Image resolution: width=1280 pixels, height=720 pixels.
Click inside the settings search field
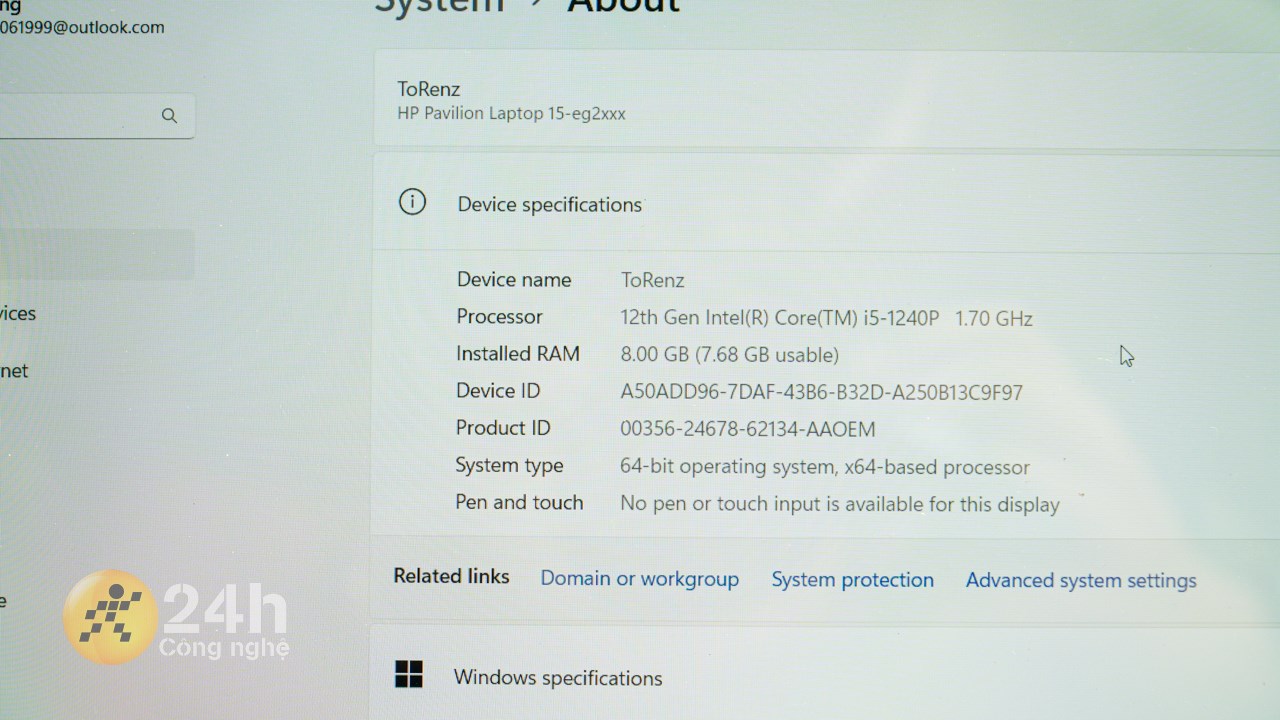tap(97, 116)
